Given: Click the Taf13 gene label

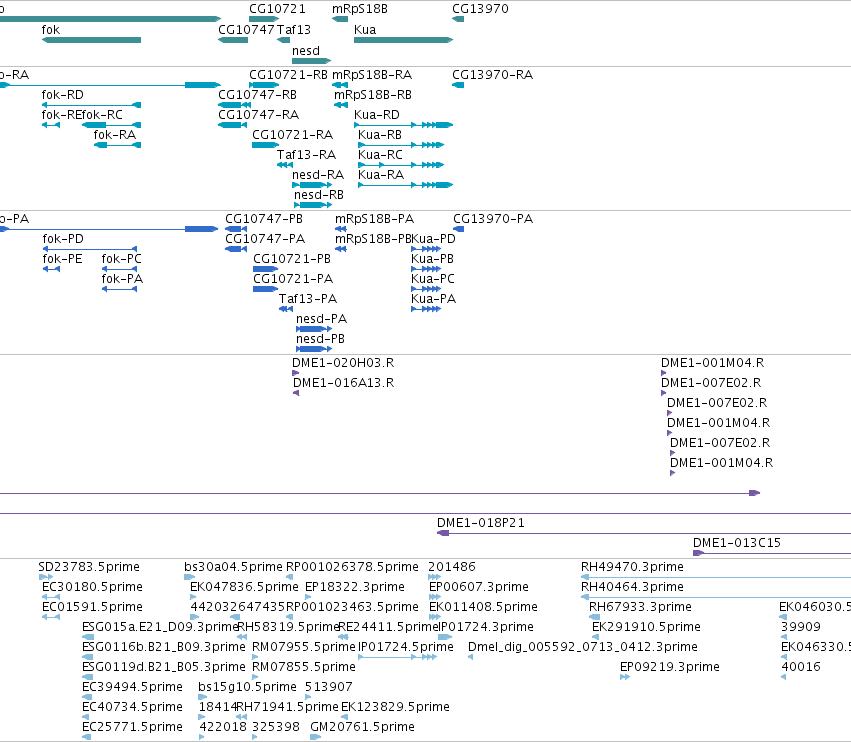Looking at the screenshot, I should (294, 30).
